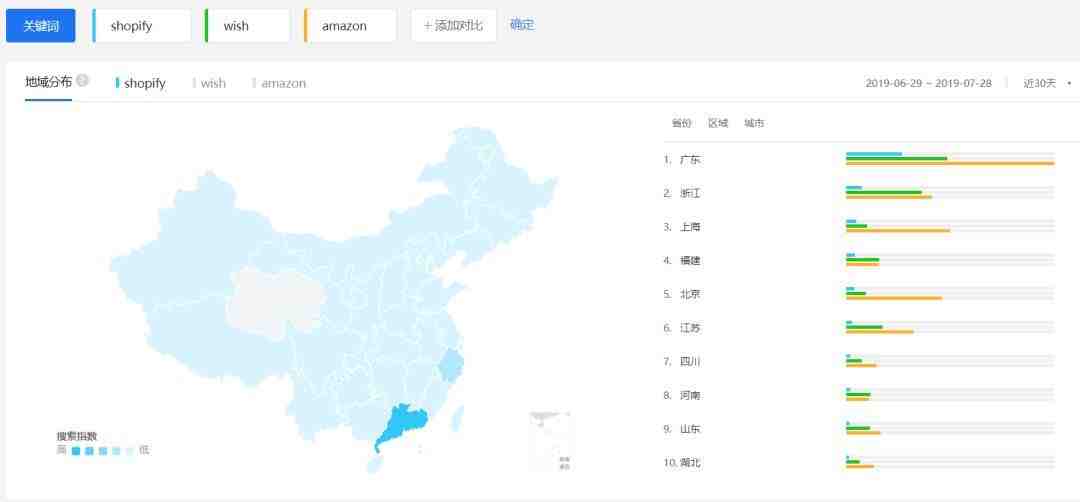Click ranking row 6 江苏
The image size is (1080, 502).
tap(859, 328)
